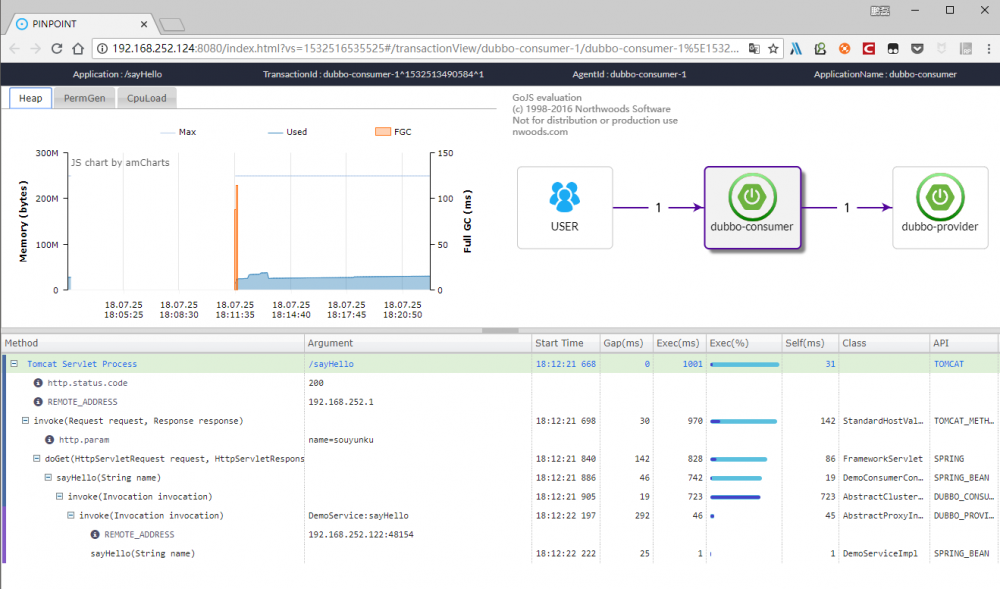
Task: Click the FrameworkServlet class cell
Action: pyautogui.click(x=884, y=459)
